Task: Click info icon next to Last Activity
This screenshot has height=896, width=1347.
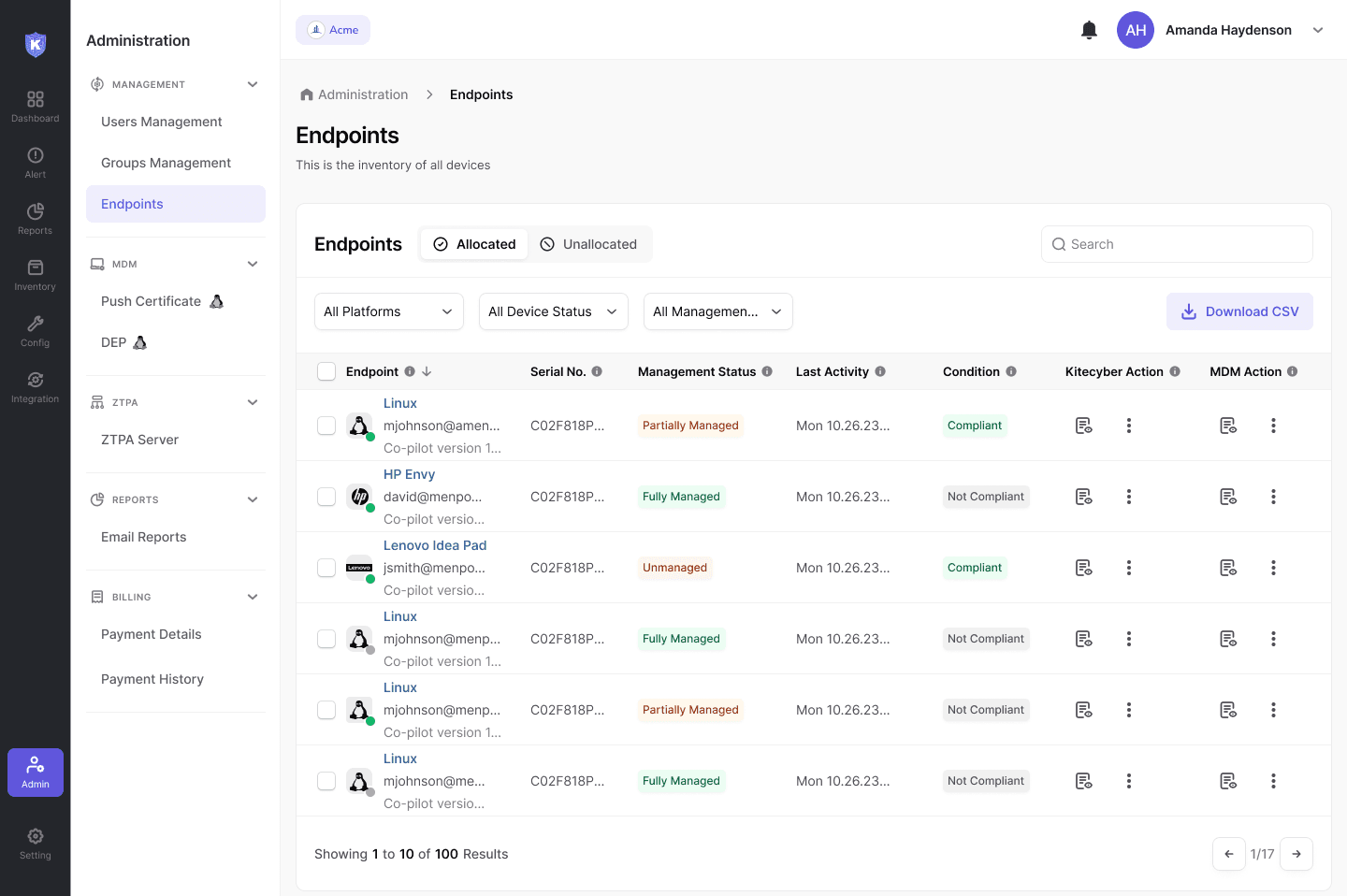Action: point(880,371)
